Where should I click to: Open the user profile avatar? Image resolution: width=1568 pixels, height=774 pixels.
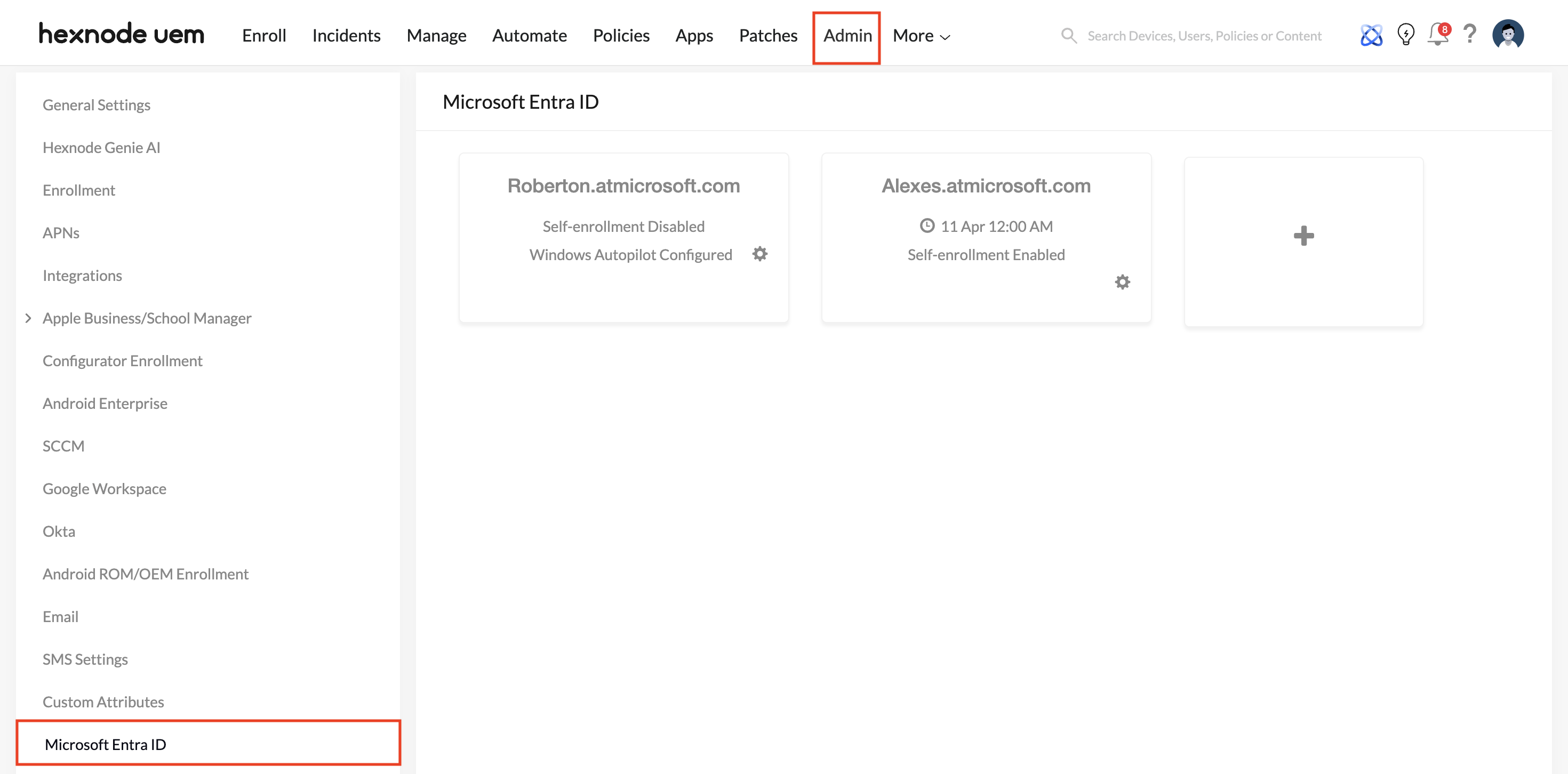tap(1507, 35)
